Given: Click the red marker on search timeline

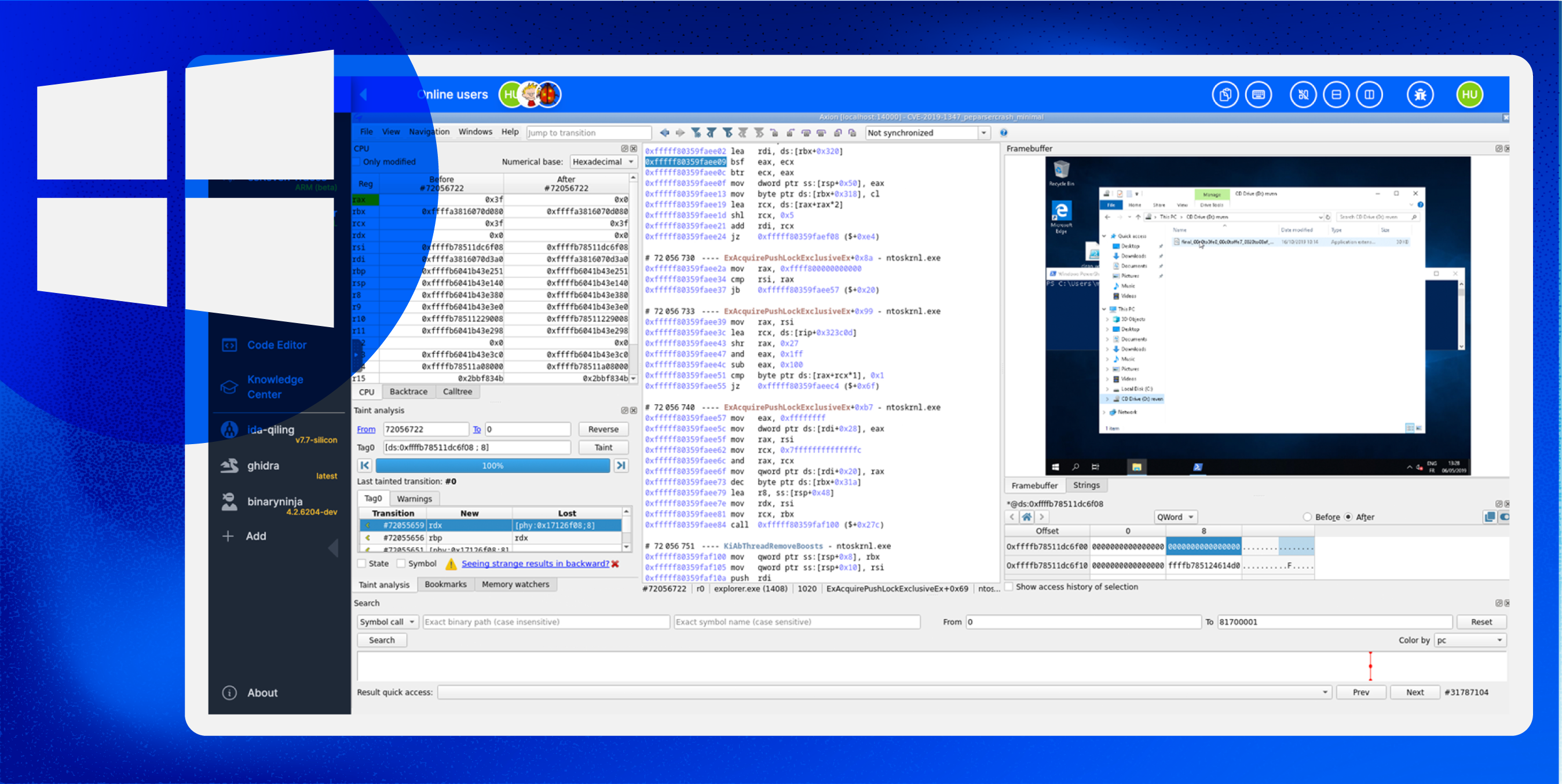Looking at the screenshot, I should (1370, 666).
